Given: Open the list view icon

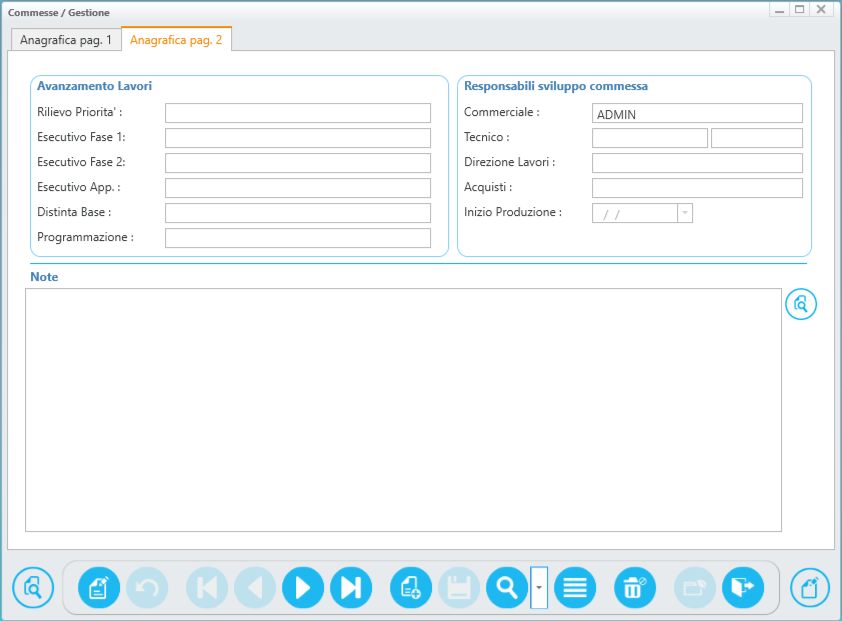Looking at the screenshot, I should pyautogui.click(x=575, y=587).
